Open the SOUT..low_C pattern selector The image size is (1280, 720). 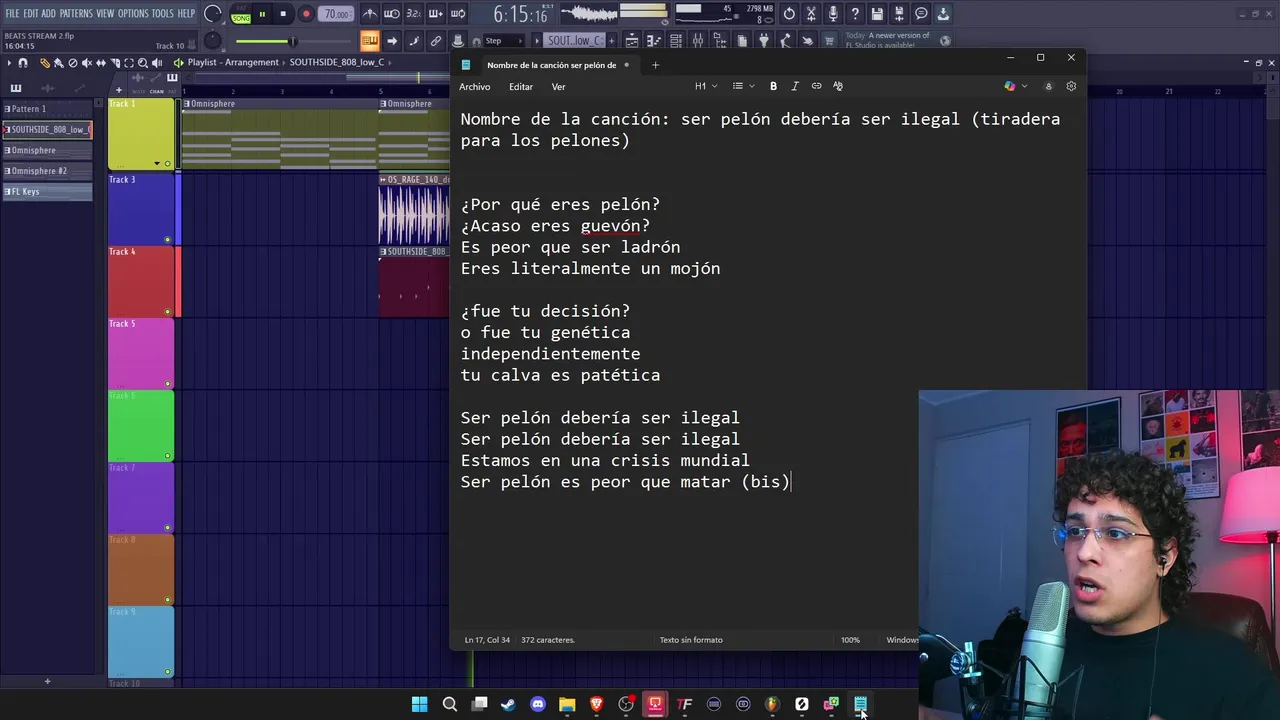click(x=574, y=41)
